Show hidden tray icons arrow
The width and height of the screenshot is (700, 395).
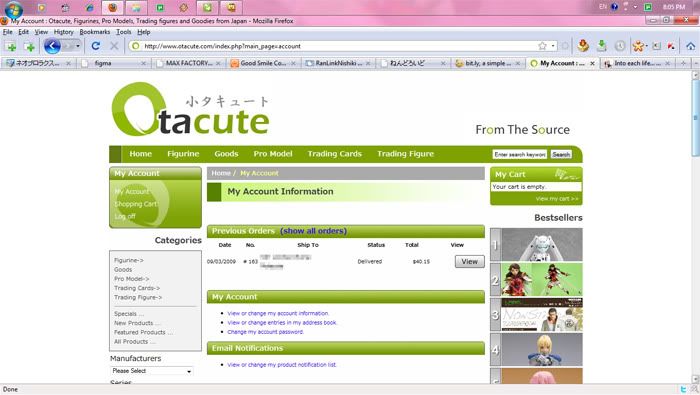[x=635, y=7]
